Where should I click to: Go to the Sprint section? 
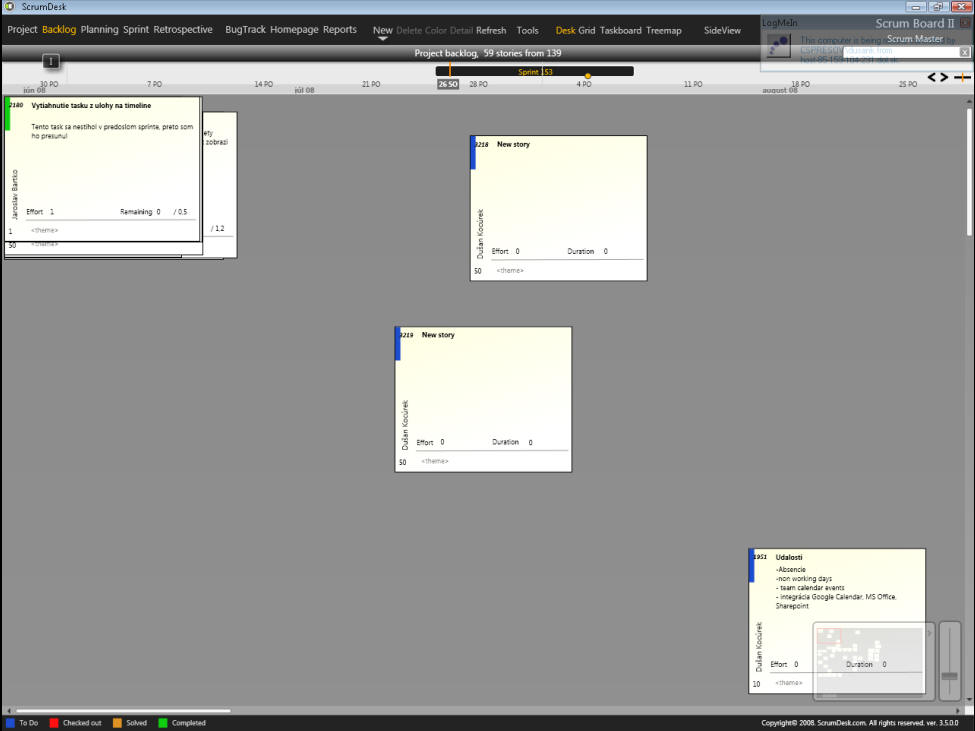tap(136, 30)
